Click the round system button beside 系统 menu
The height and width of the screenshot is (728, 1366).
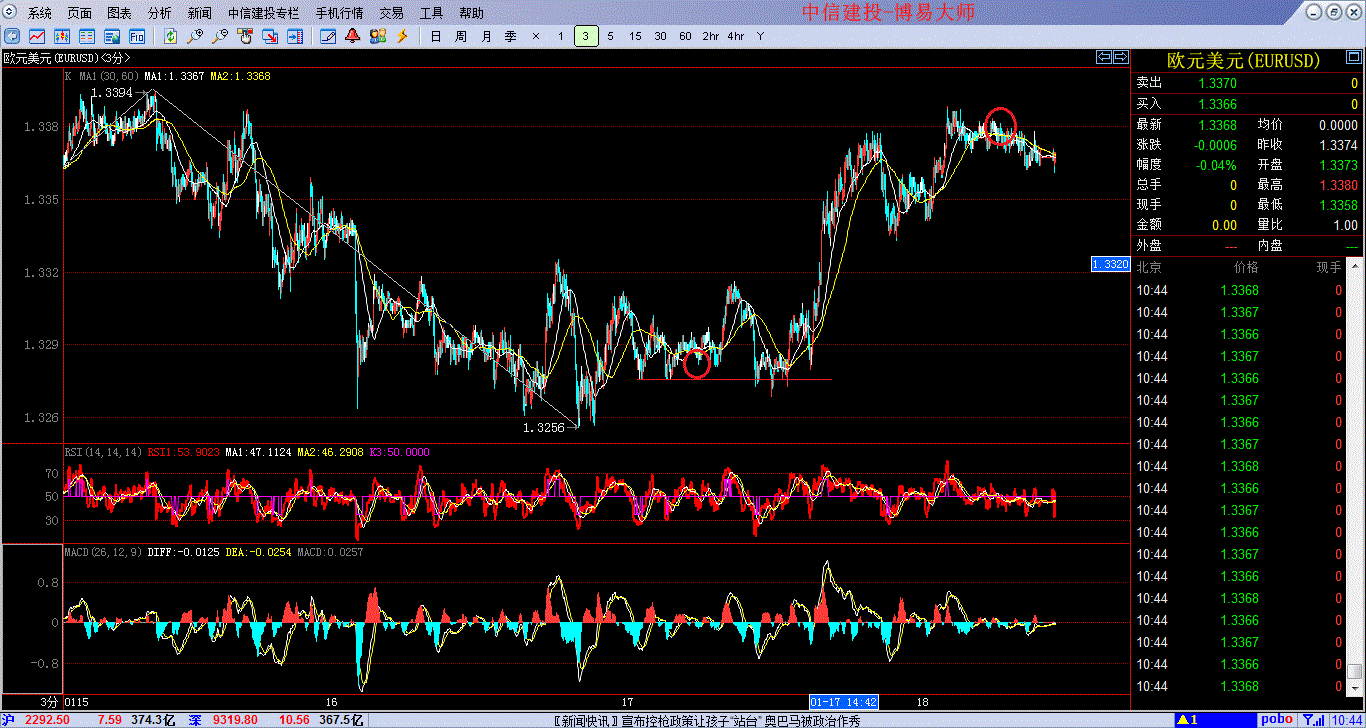click(x=11, y=12)
